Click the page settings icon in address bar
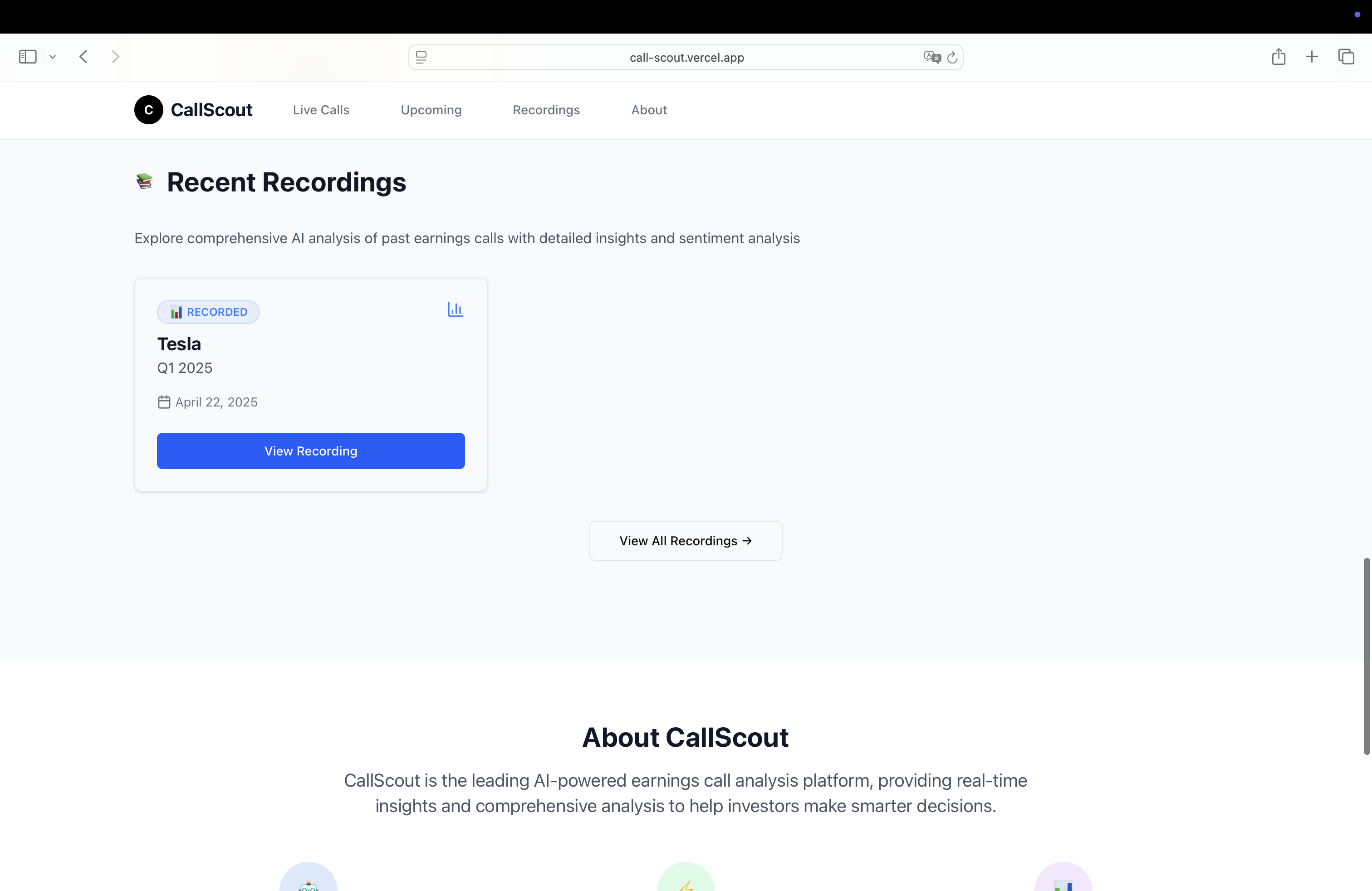 click(421, 57)
